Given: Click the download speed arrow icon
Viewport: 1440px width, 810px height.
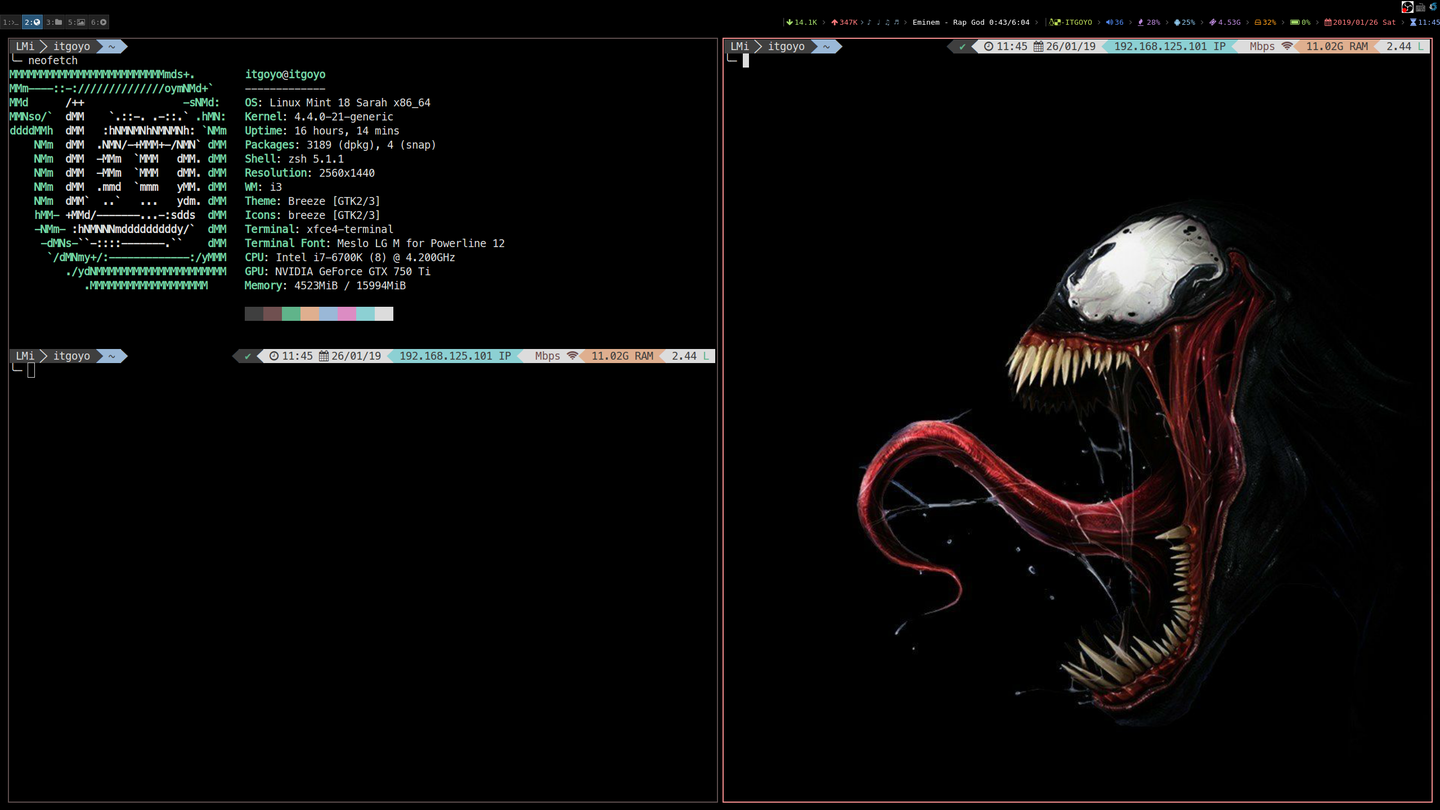Looking at the screenshot, I should [789, 21].
